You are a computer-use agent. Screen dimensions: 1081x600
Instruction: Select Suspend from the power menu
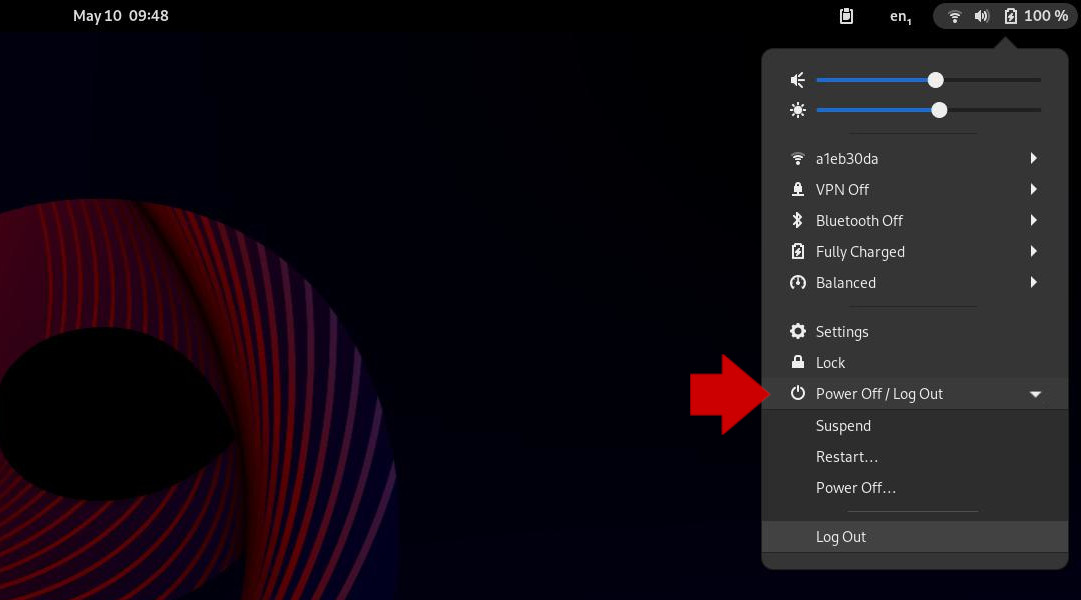[x=843, y=425]
